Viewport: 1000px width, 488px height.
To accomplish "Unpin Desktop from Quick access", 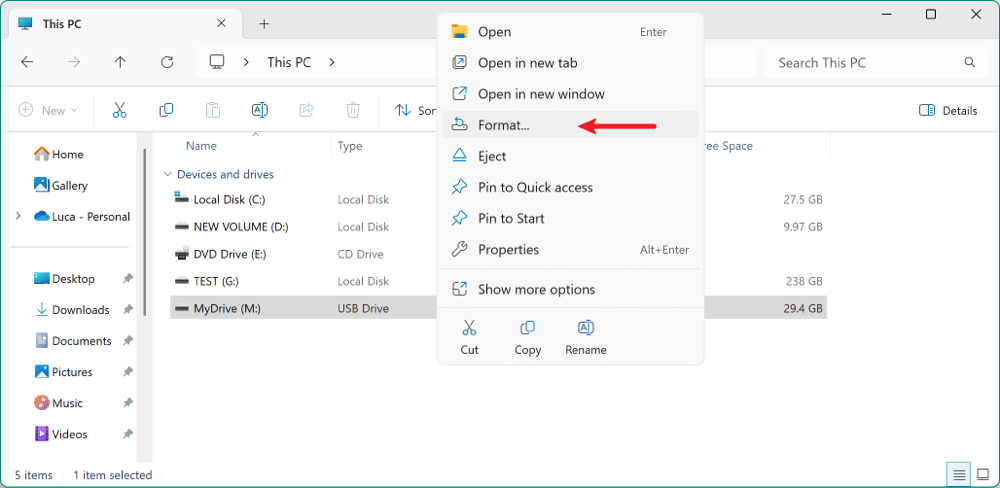I will (x=128, y=279).
